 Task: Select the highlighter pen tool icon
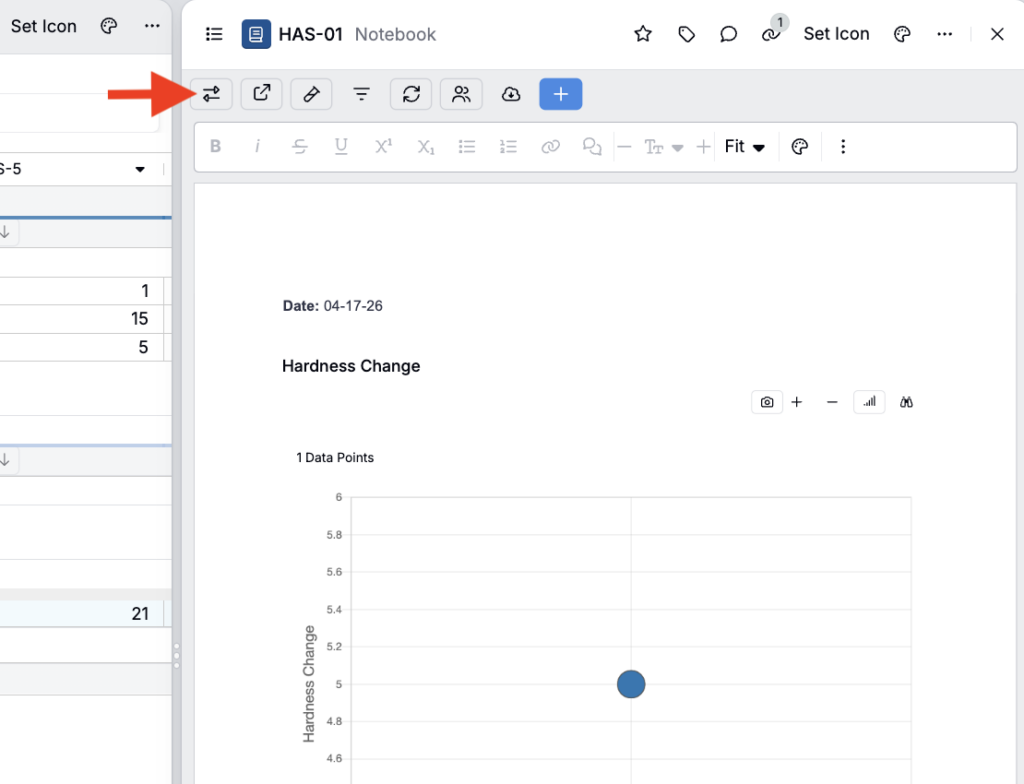pyautogui.click(x=311, y=94)
